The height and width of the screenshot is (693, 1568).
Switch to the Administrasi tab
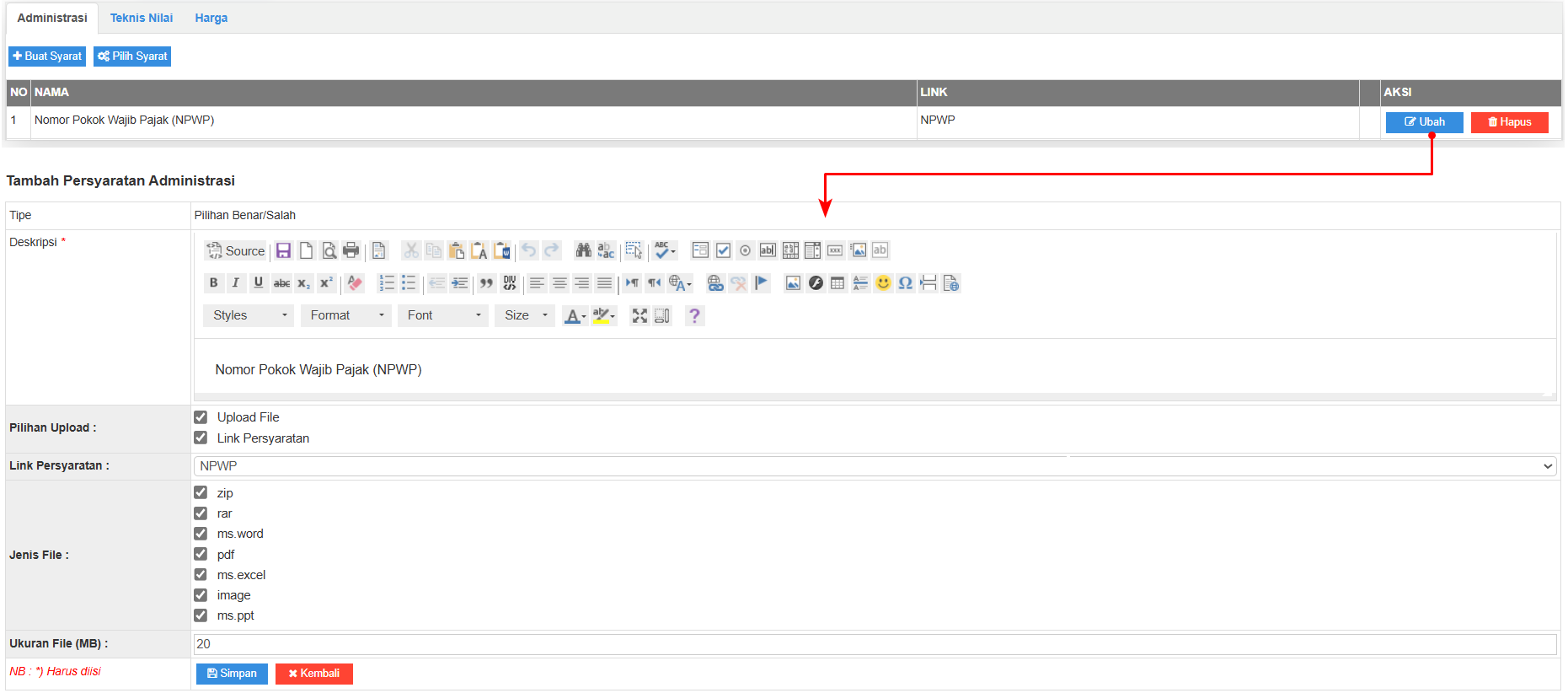point(52,18)
